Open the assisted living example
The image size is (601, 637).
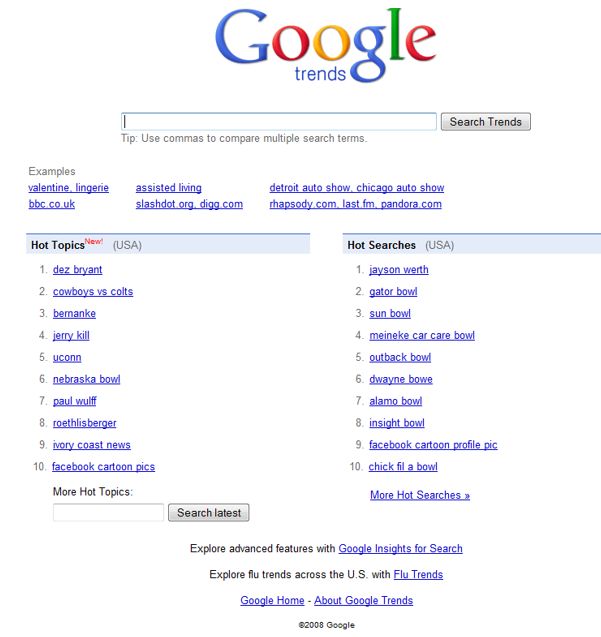pos(169,188)
